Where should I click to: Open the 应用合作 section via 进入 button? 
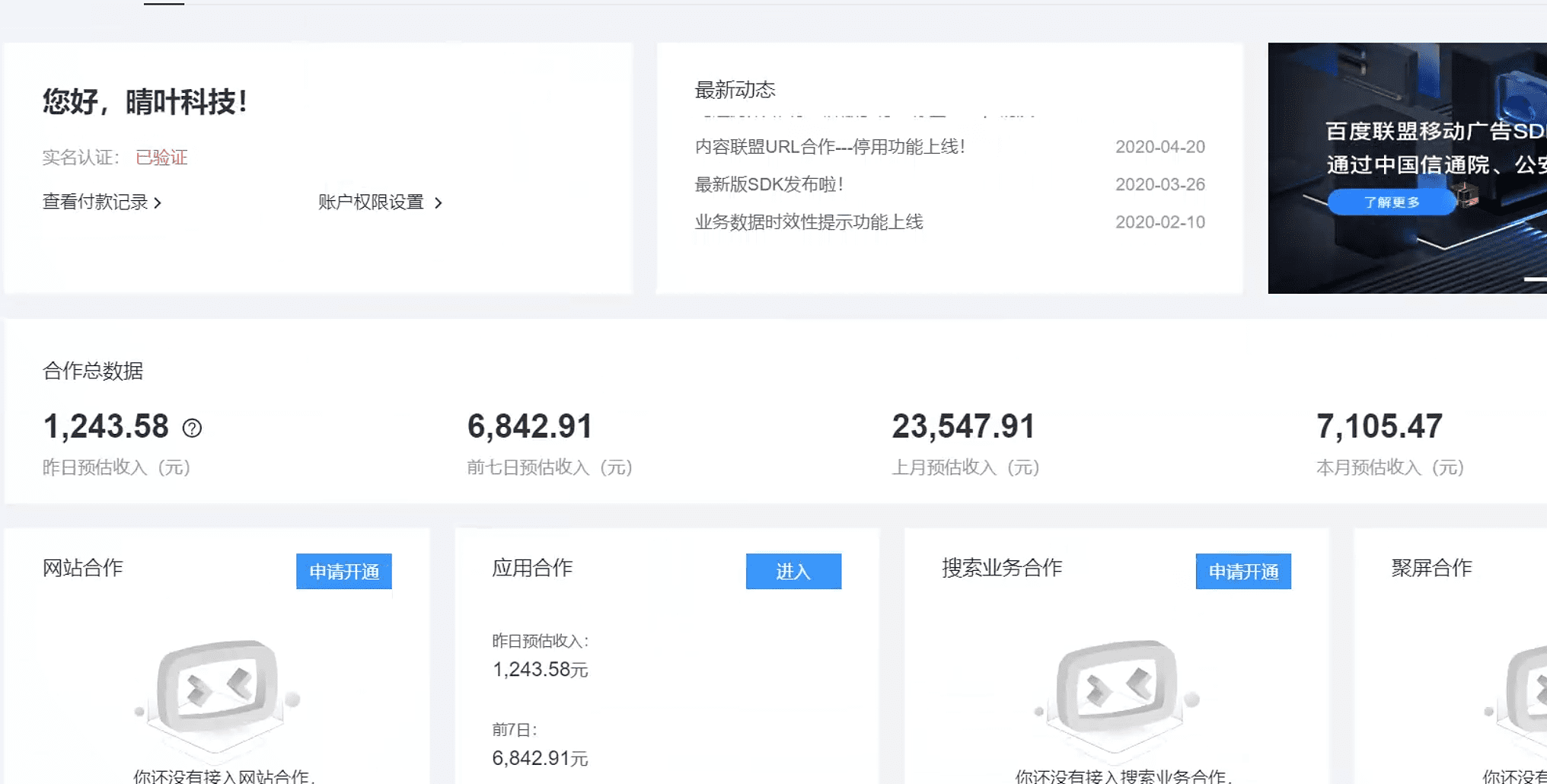[x=793, y=572]
